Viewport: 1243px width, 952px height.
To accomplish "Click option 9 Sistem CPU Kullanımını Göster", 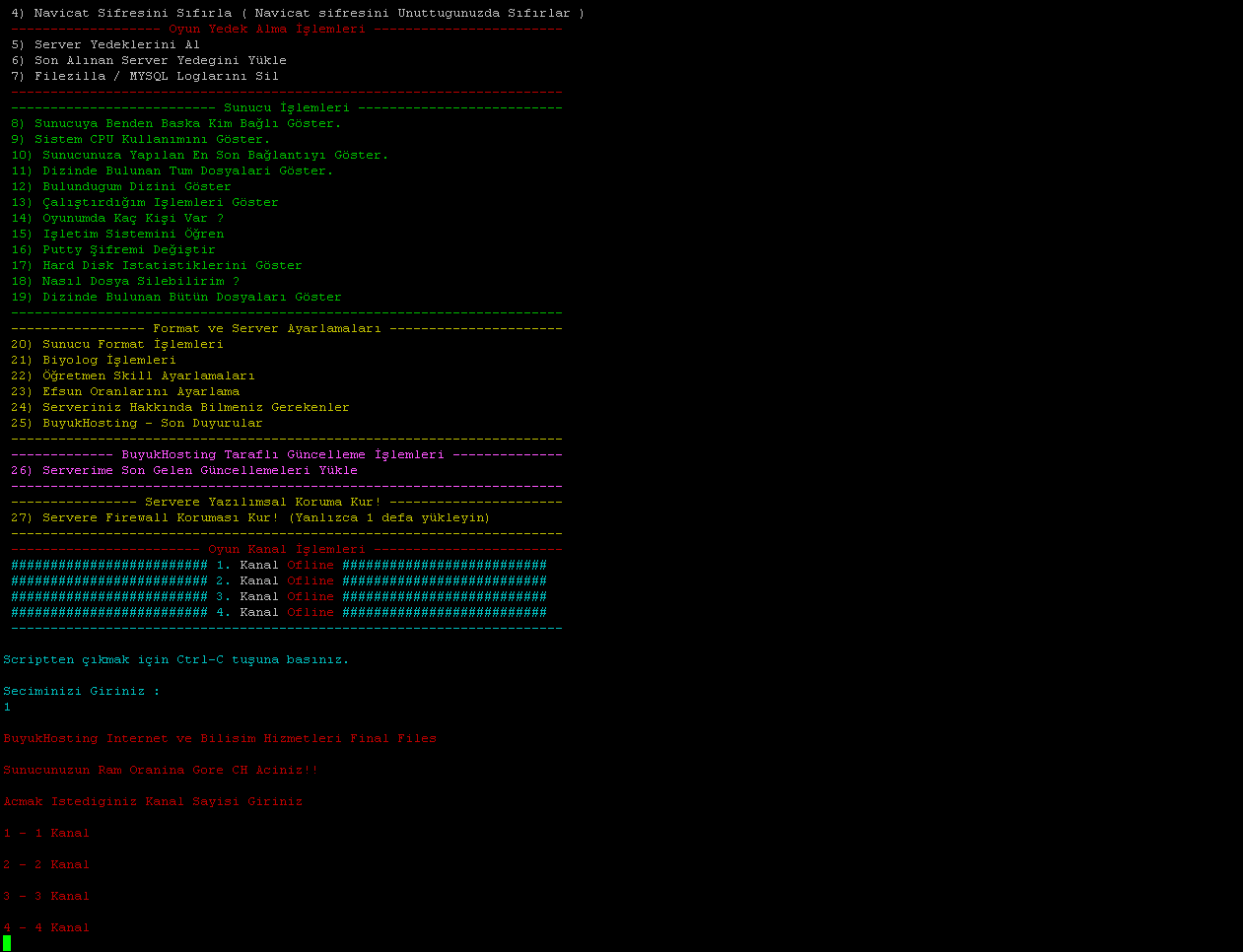I will pyautogui.click(x=140, y=139).
